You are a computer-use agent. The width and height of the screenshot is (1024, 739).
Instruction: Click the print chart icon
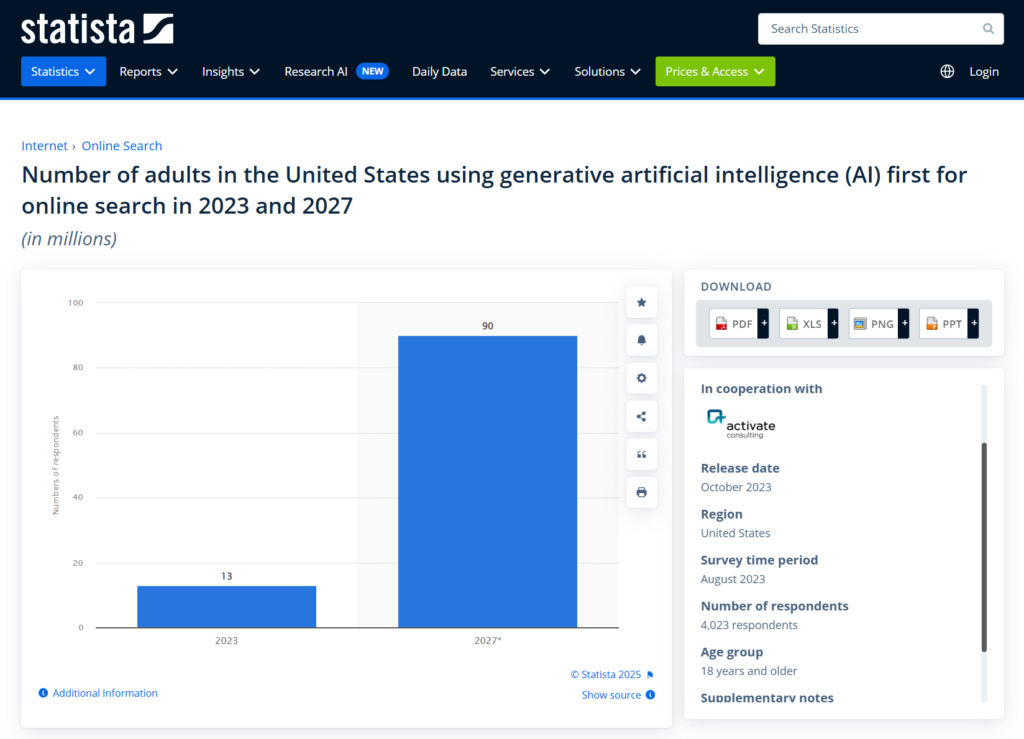641,492
